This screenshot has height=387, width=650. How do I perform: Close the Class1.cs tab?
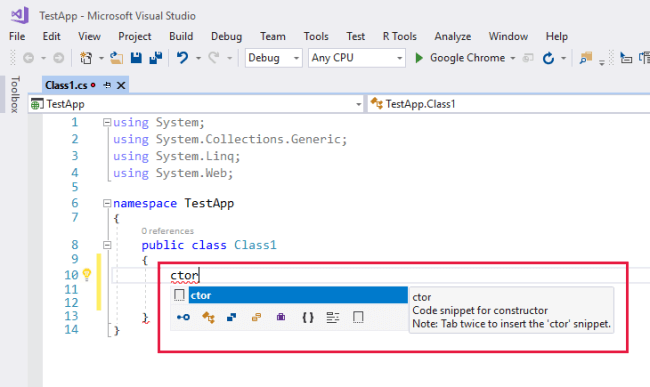pyautogui.click(x=121, y=85)
